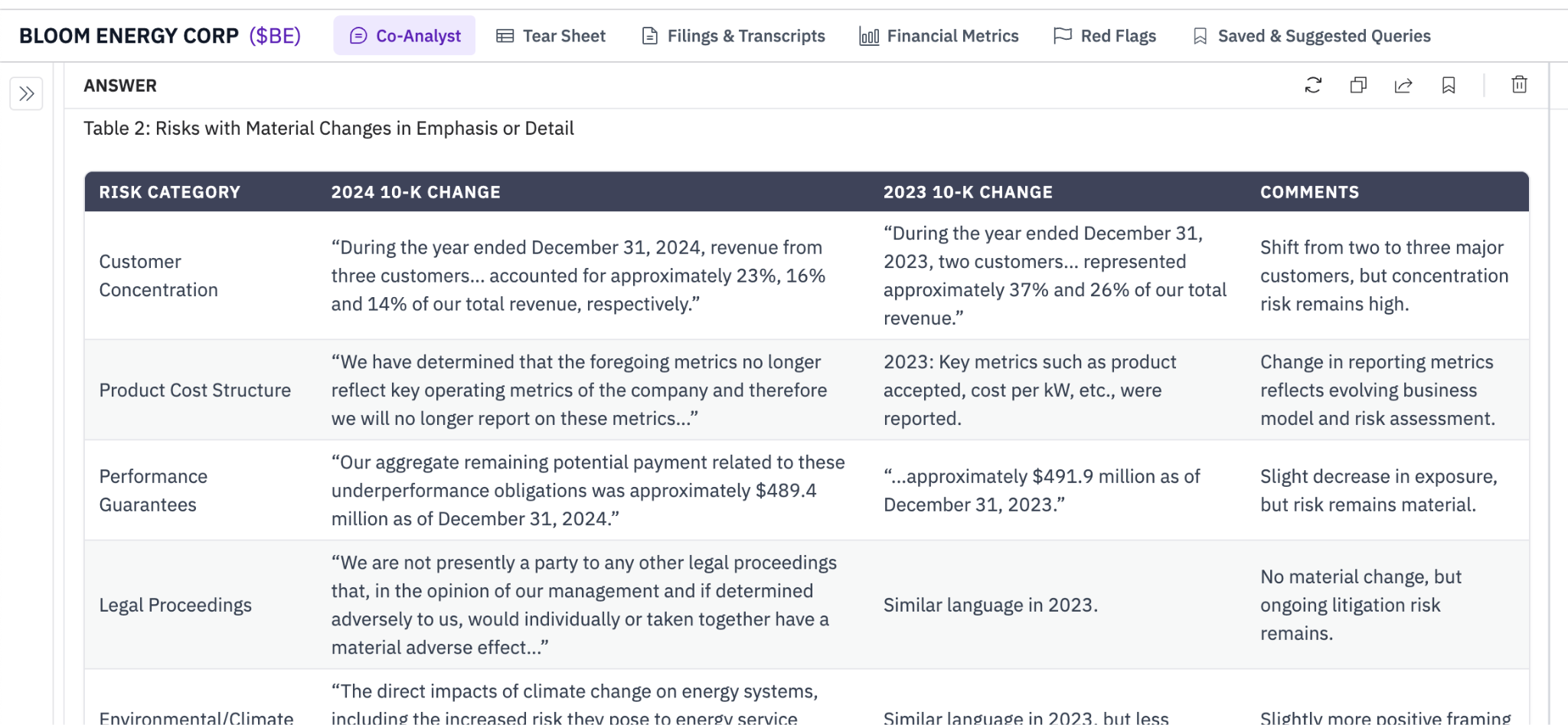Image resolution: width=1568 pixels, height=725 pixels.
Task: Click the BLOOM ENERGY CORP company title
Action: pyautogui.click(x=129, y=36)
